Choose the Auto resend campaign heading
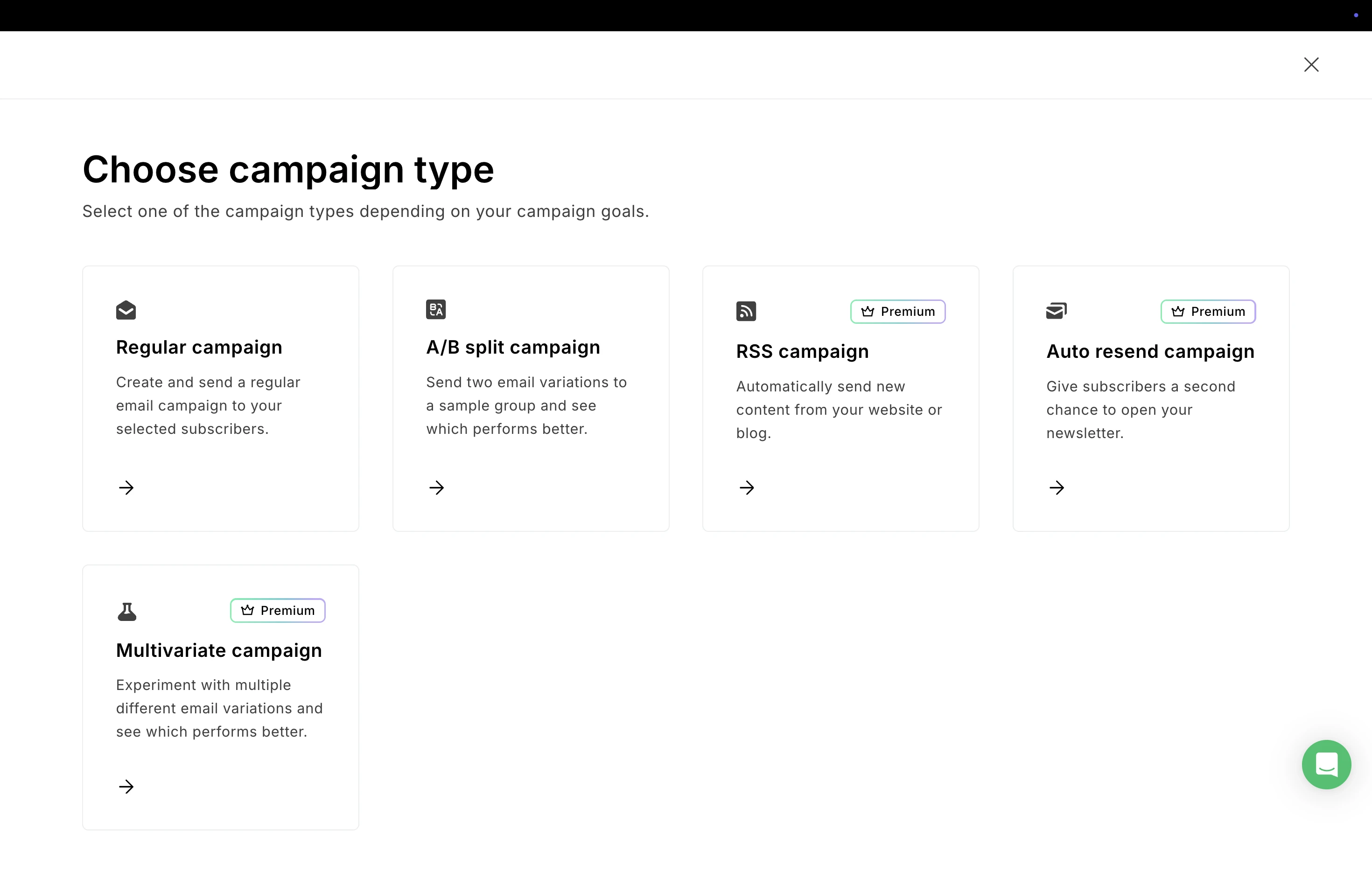 (1150, 351)
